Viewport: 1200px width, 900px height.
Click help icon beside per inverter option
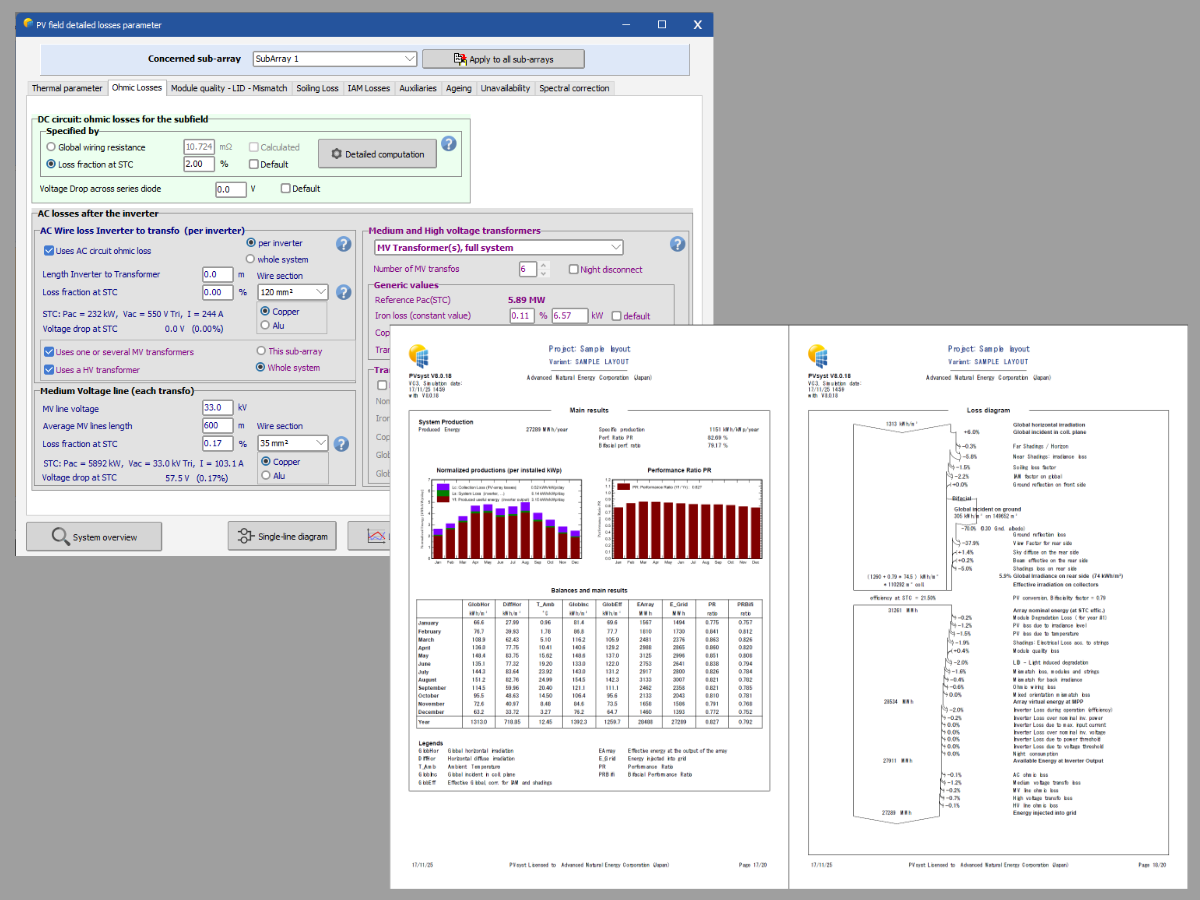point(343,244)
